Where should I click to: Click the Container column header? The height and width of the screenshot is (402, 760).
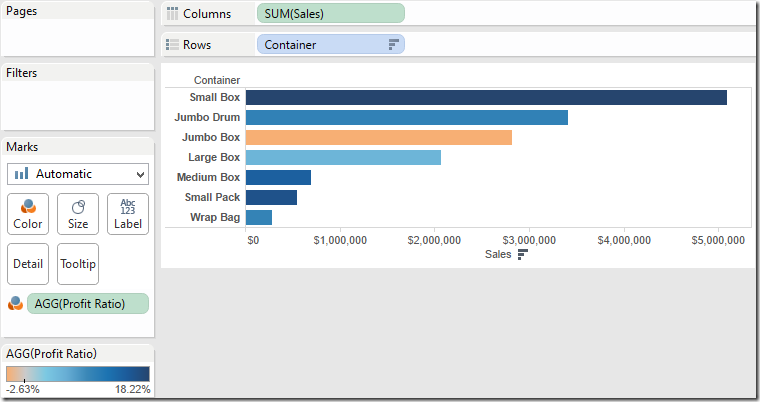pyautogui.click(x=216, y=80)
